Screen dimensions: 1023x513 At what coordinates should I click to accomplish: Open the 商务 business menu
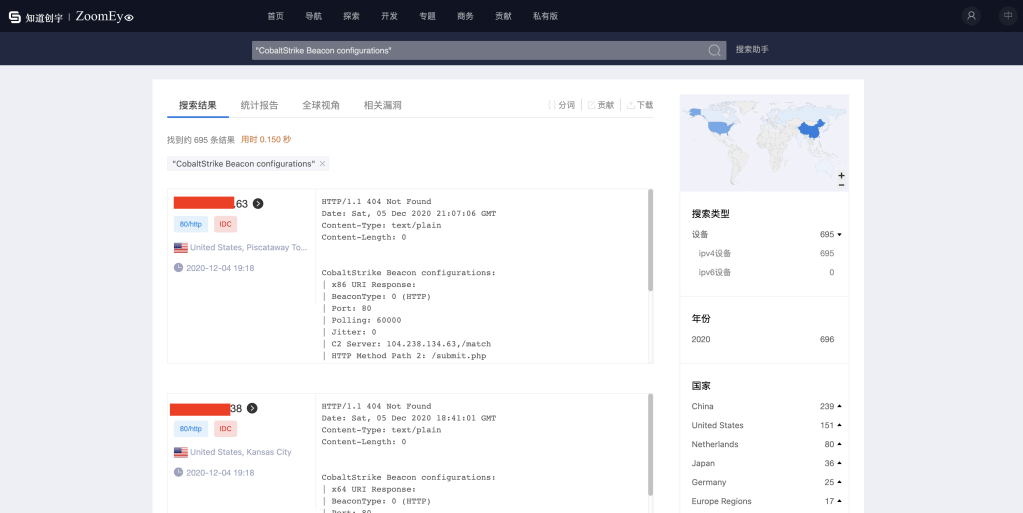465,16
